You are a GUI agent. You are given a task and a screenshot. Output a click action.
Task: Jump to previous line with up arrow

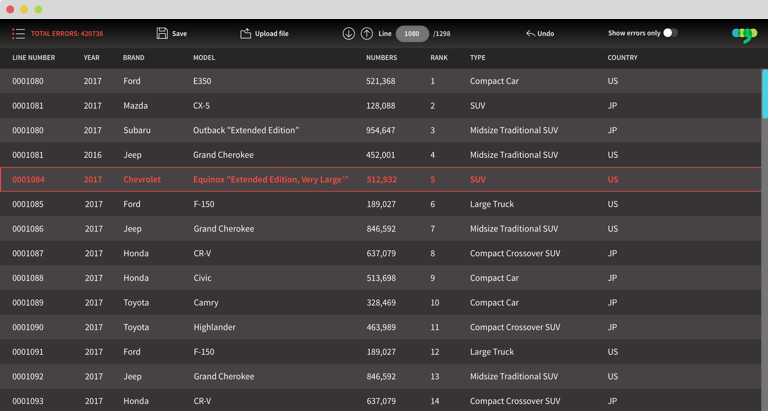tap(367, 33)
